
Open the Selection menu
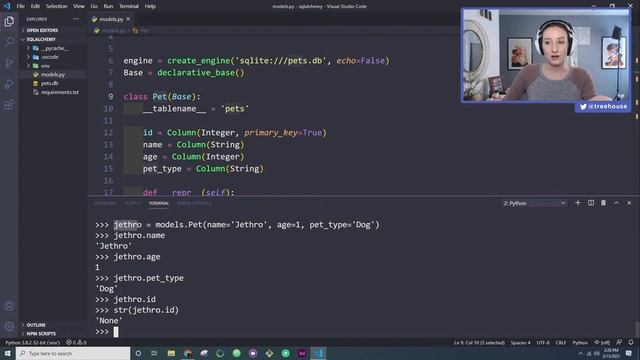(x=56, y=6)
